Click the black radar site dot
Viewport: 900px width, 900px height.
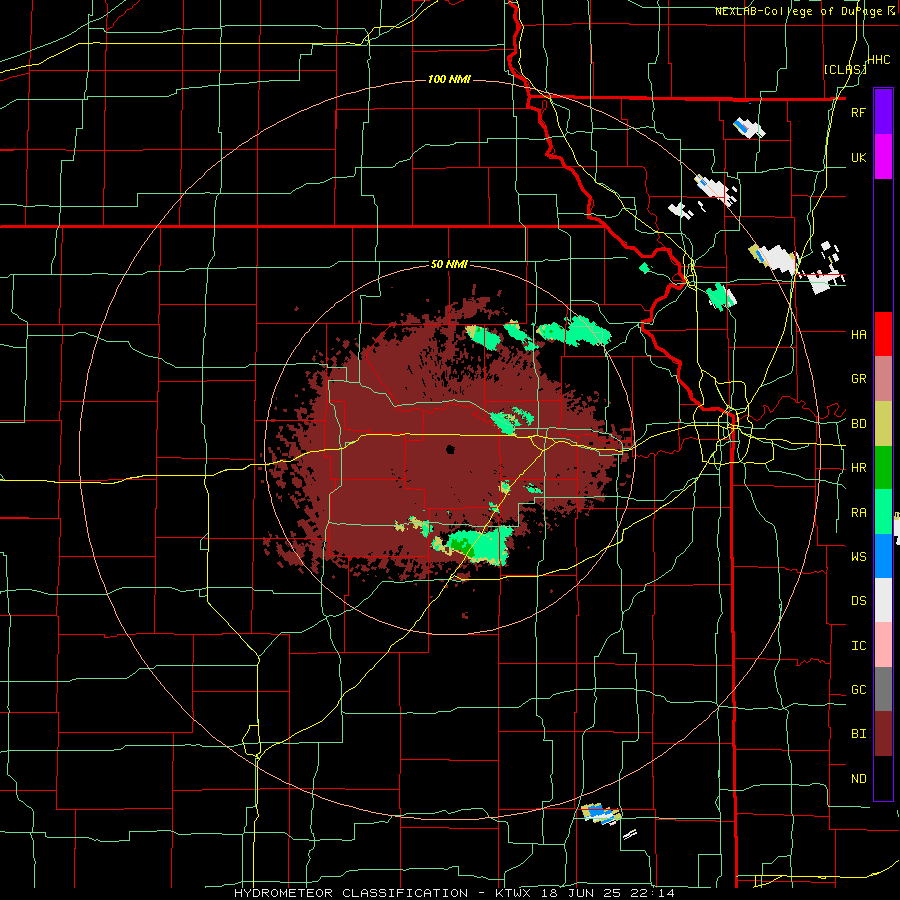click(x=450, y=449)
